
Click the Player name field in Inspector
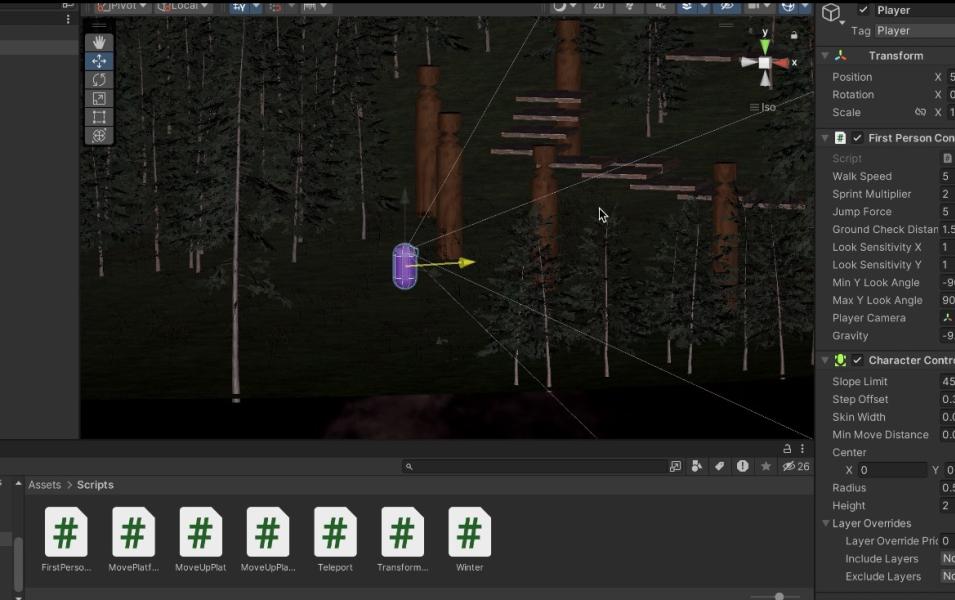[914, 10]
